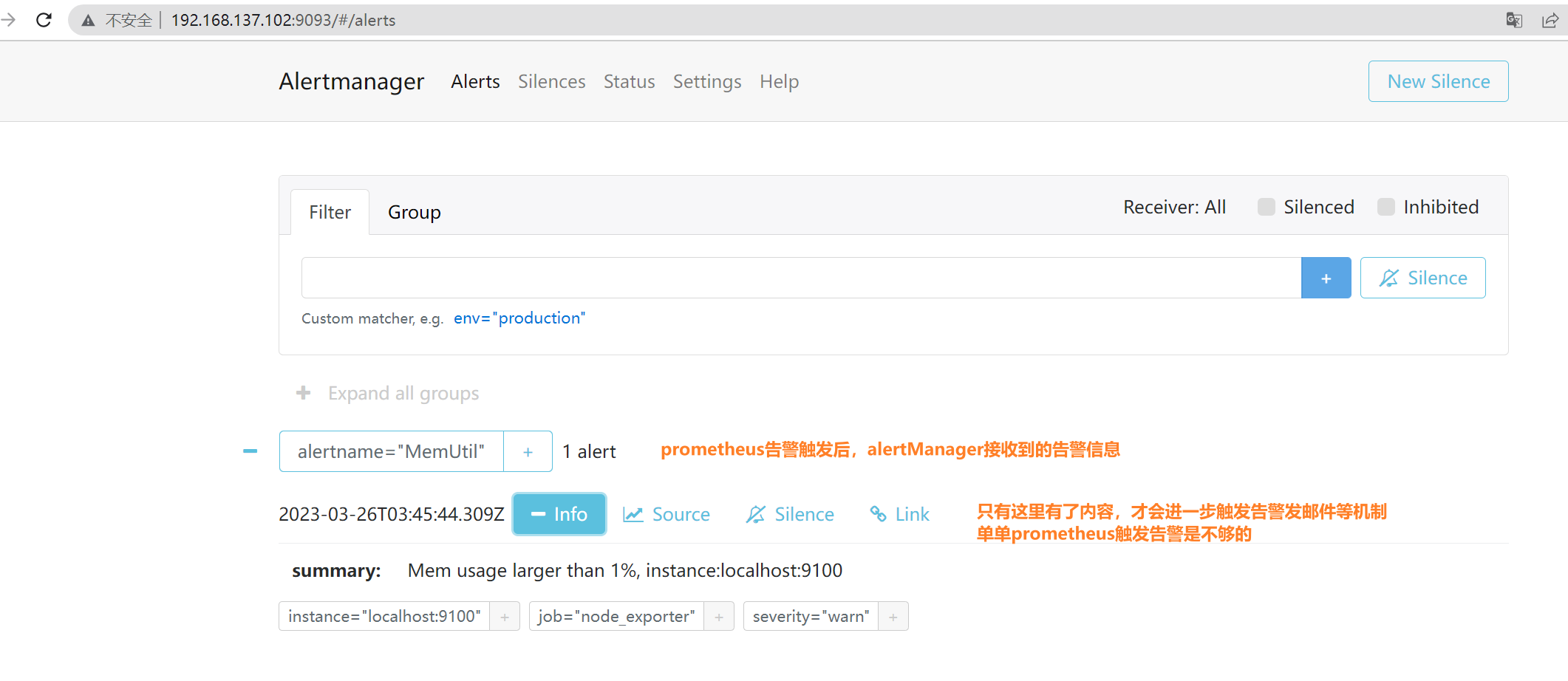Enable the Inhibited checkbox
Image resolution: width=1568 pixels, height=681 pixels.
(x=1386, y=207)
